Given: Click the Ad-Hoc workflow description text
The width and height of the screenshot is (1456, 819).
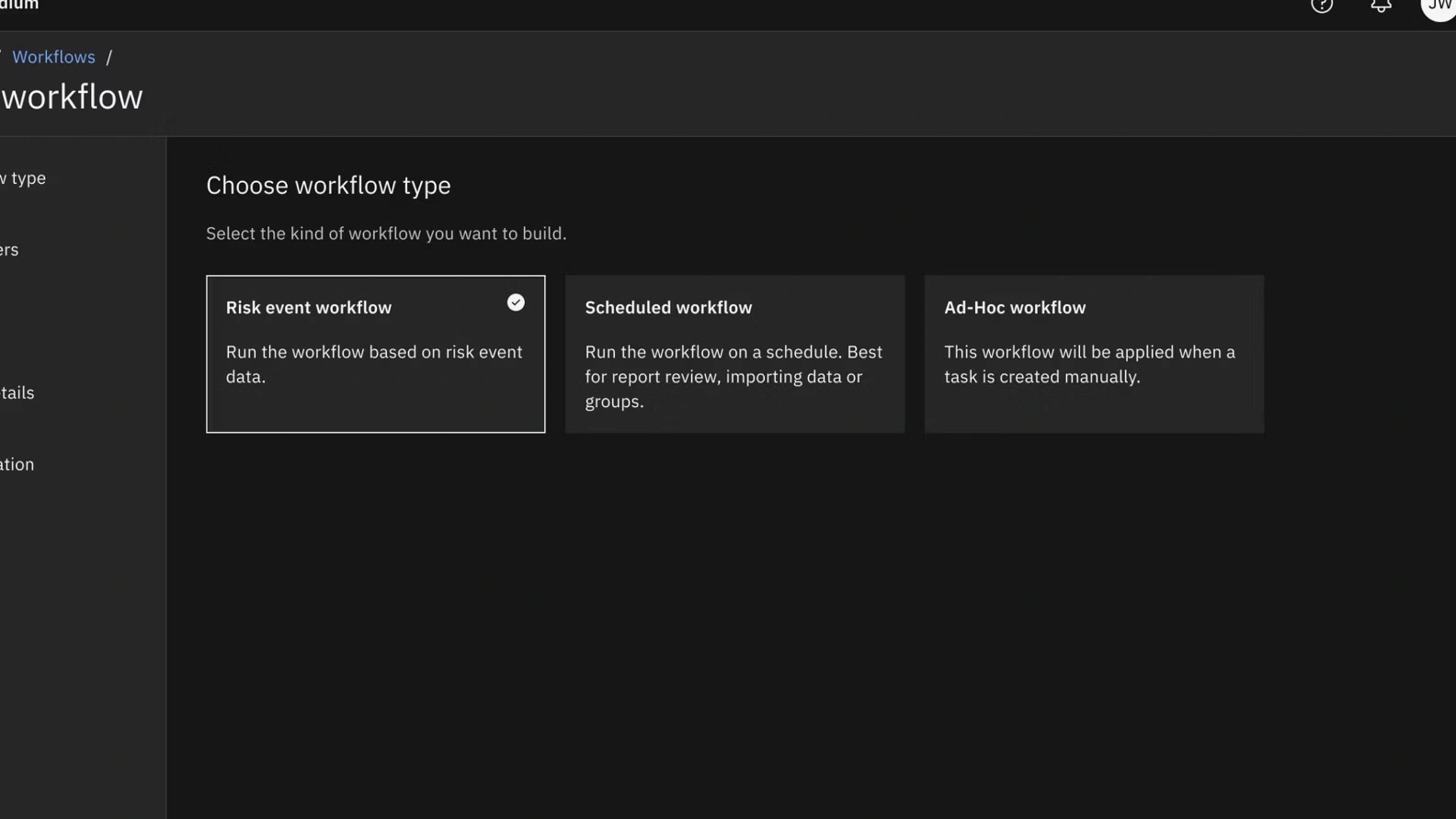Looking at the screenshot, I should [x=1089, y=365].
